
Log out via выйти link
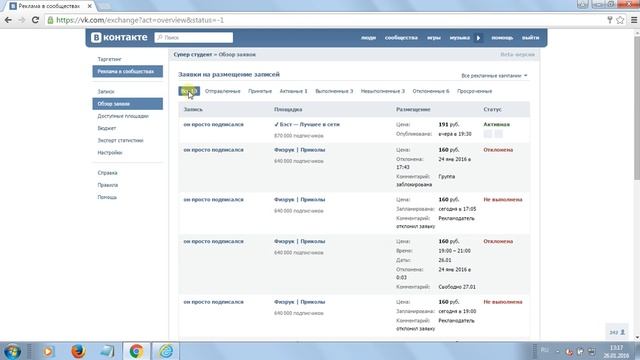coord(531,38)
